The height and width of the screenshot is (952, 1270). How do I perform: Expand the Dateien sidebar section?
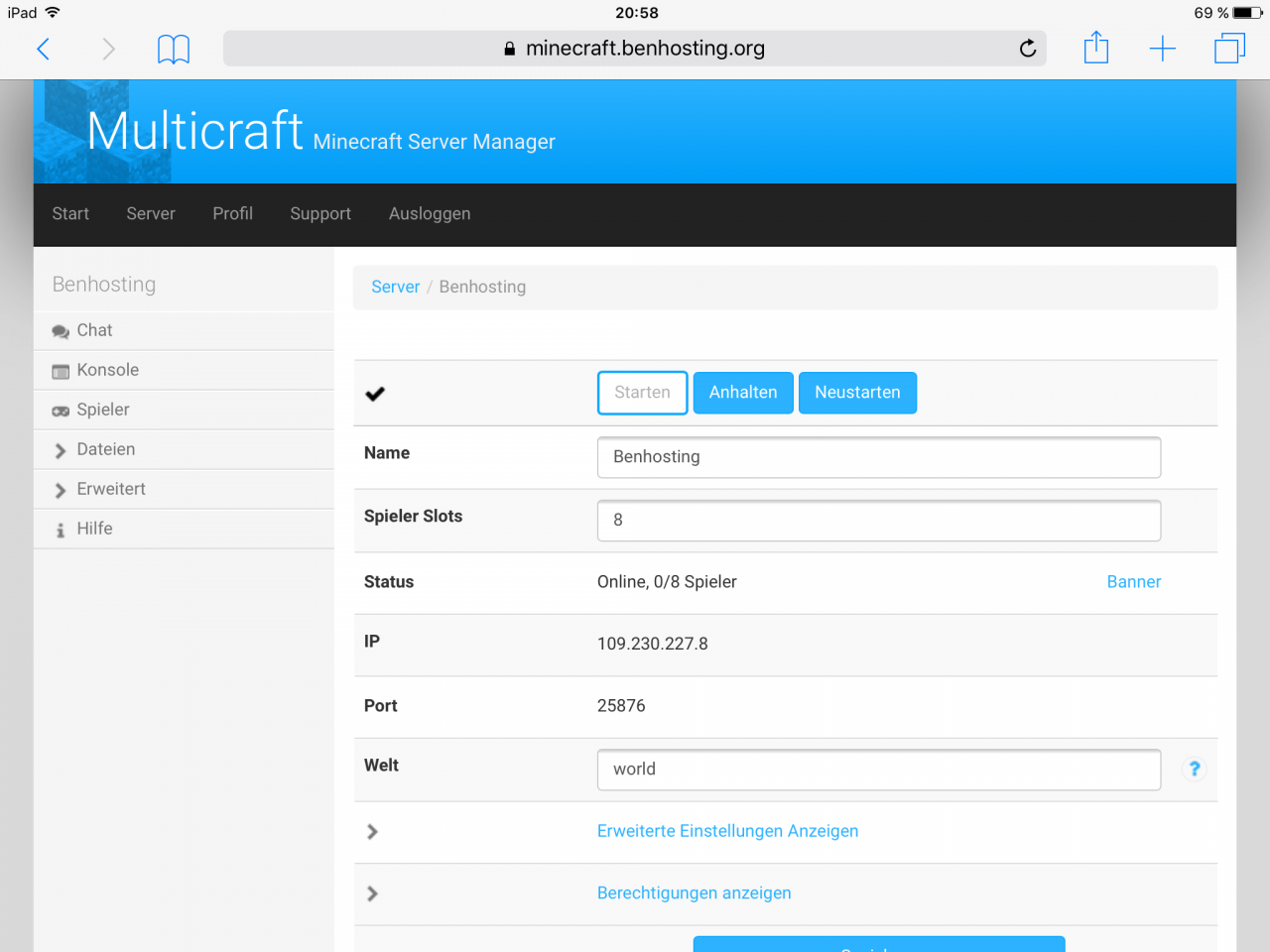point(105,449)
